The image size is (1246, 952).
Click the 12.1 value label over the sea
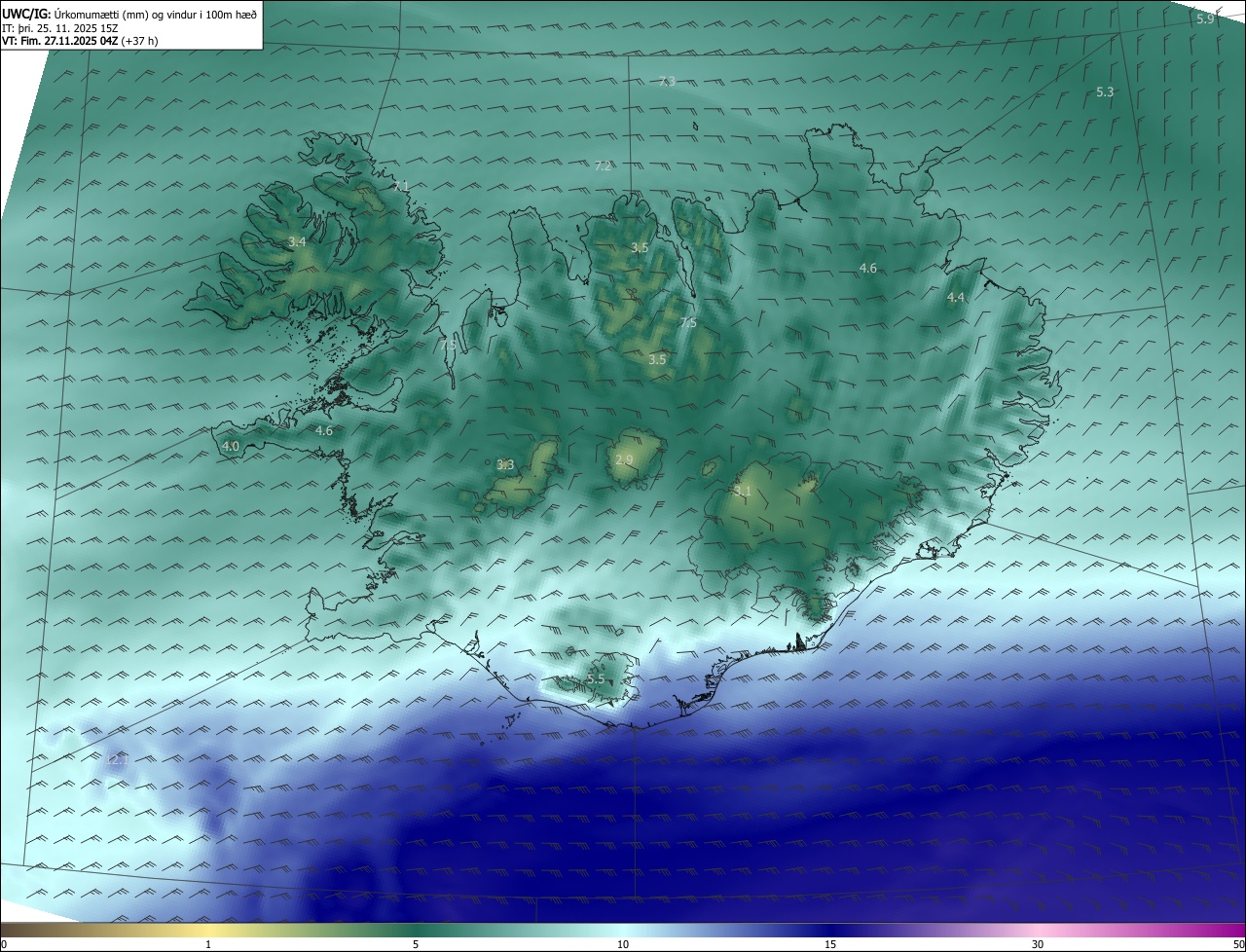tap(117, 760)
